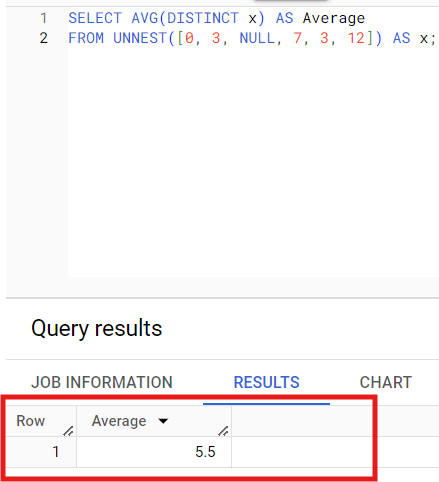This screenshot has height=482, width=439.
Task: Click the Row column header
Action: (x=31, y=421)
